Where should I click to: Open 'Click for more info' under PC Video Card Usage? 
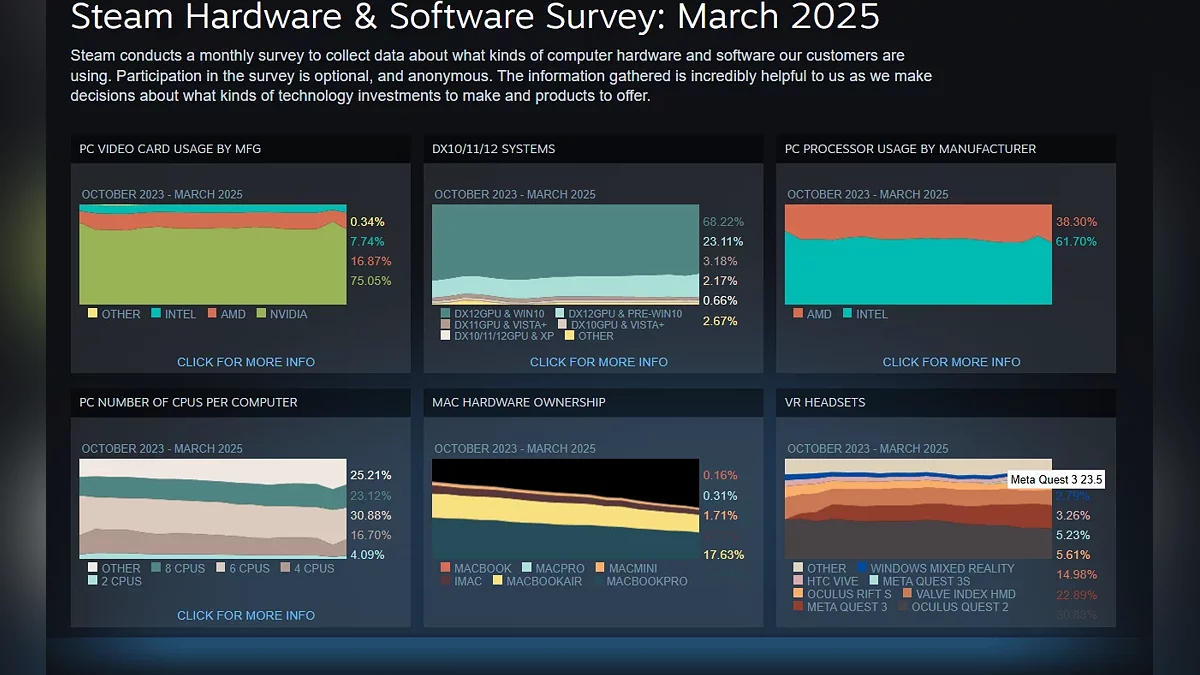click(246, 362)
